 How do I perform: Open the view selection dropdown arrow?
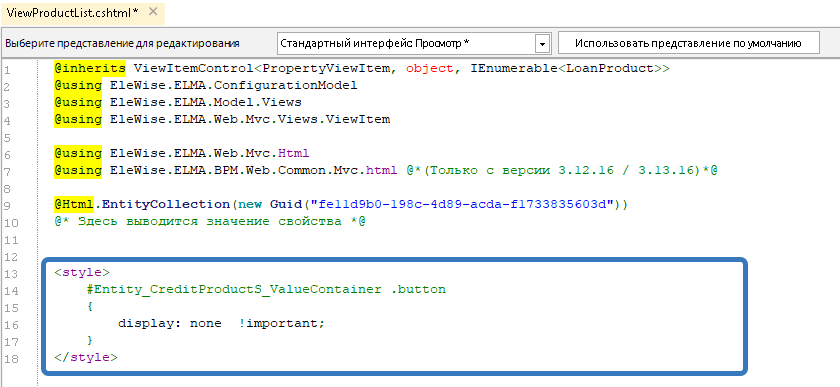[x=543, y=43]
